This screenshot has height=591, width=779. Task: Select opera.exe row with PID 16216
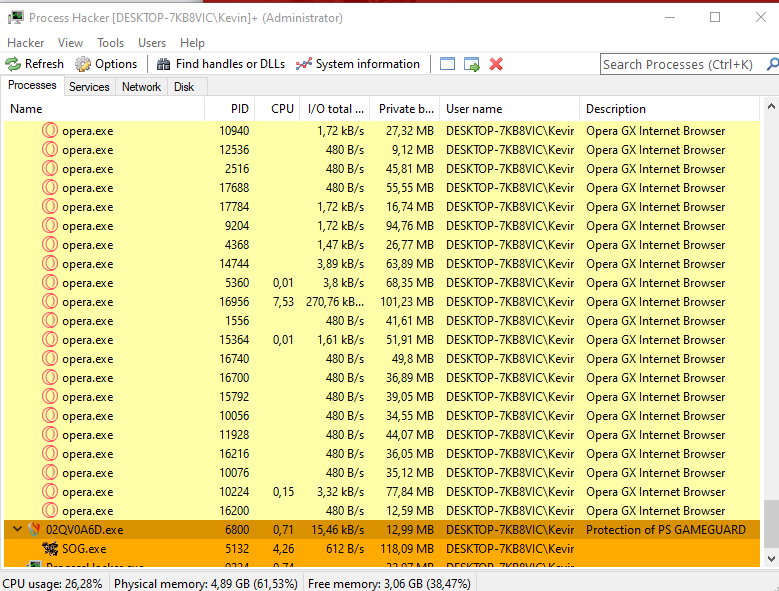[x=382, y=453]
